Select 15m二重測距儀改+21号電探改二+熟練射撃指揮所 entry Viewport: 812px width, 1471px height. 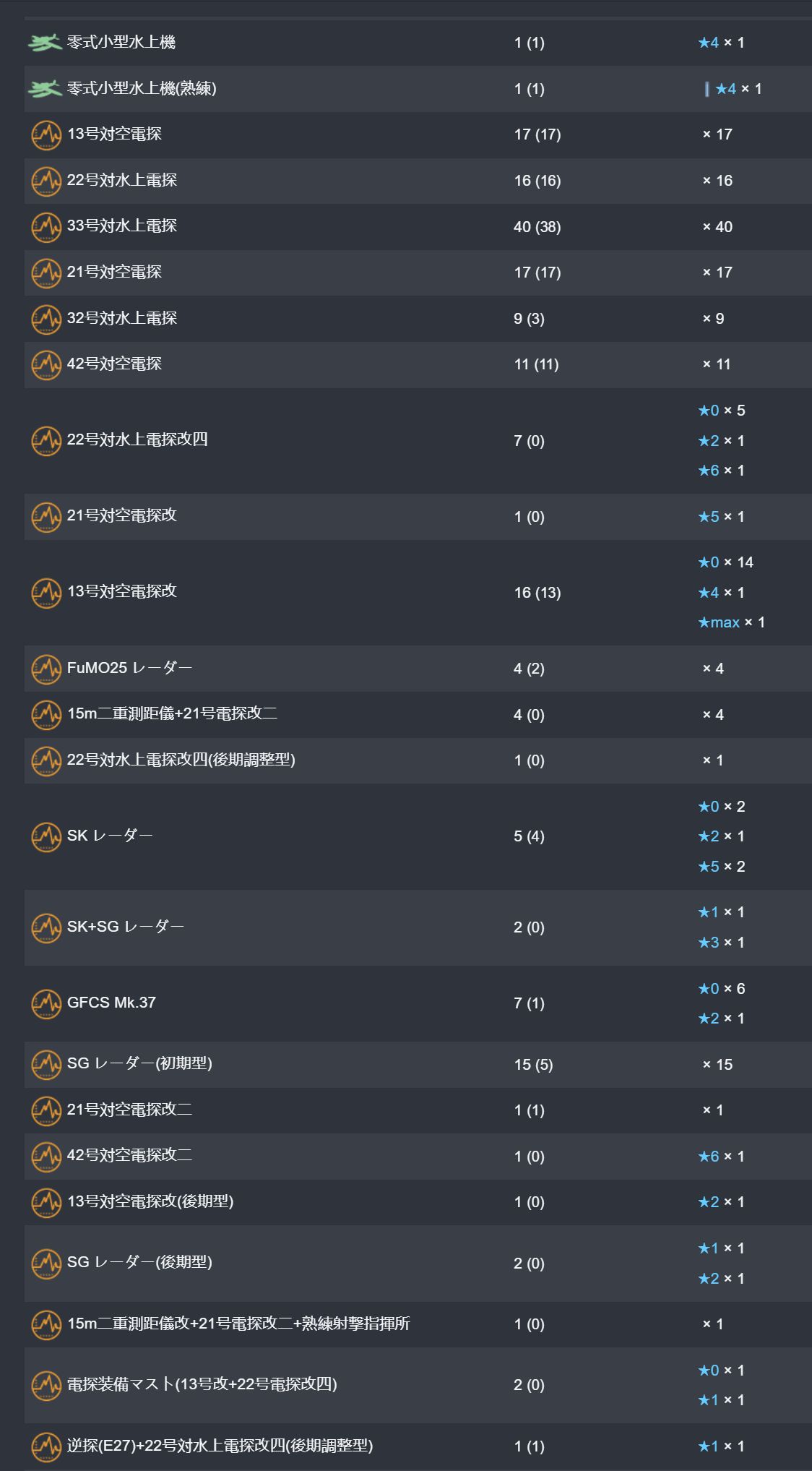point(238,1324)
